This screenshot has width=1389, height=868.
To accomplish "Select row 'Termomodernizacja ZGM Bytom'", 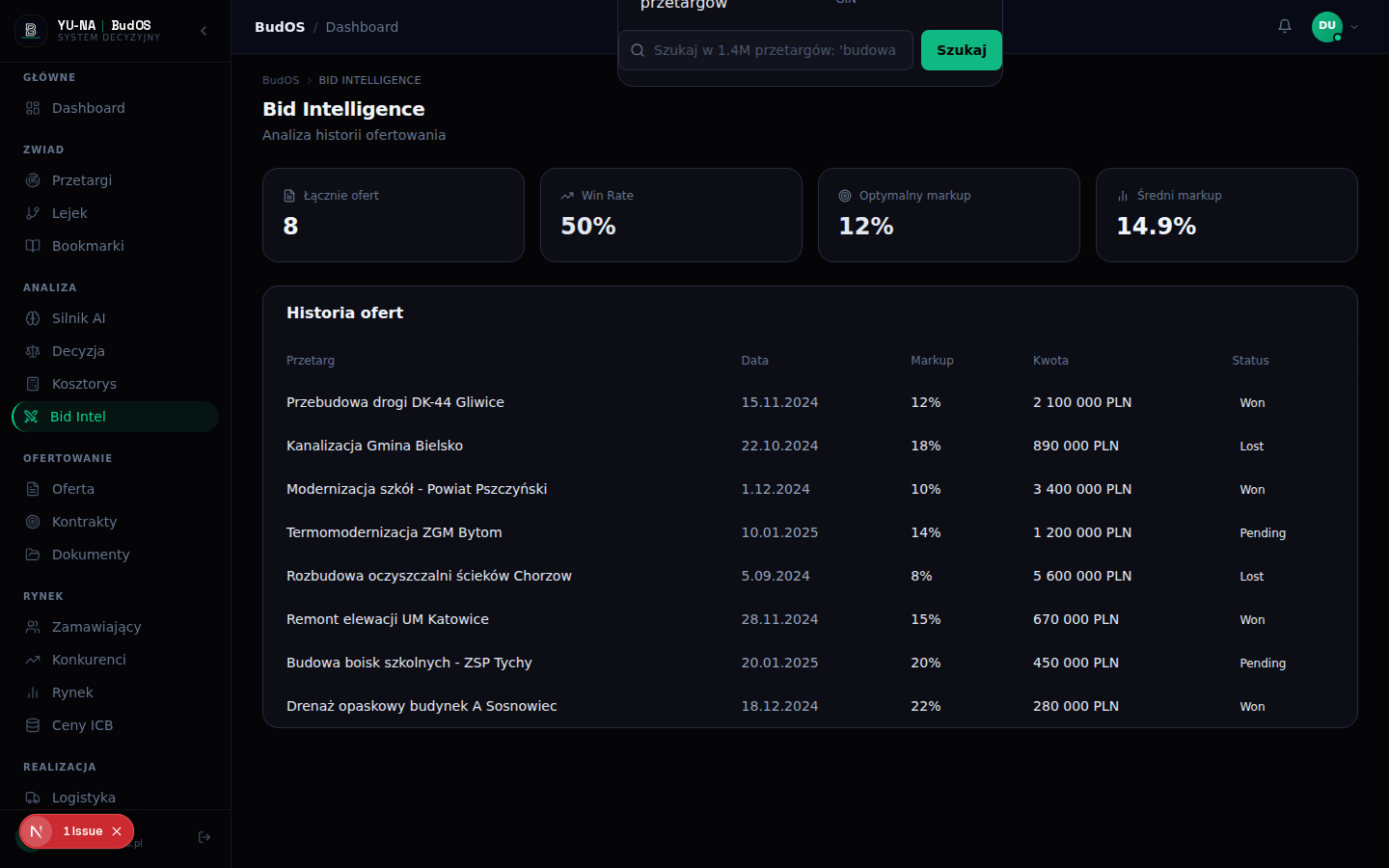I will [x=810, y=532].
